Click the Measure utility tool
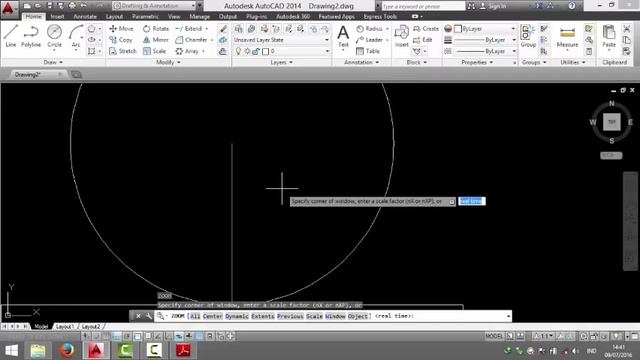Viewport: 640px width, 360px height. [x=567, y=37]
